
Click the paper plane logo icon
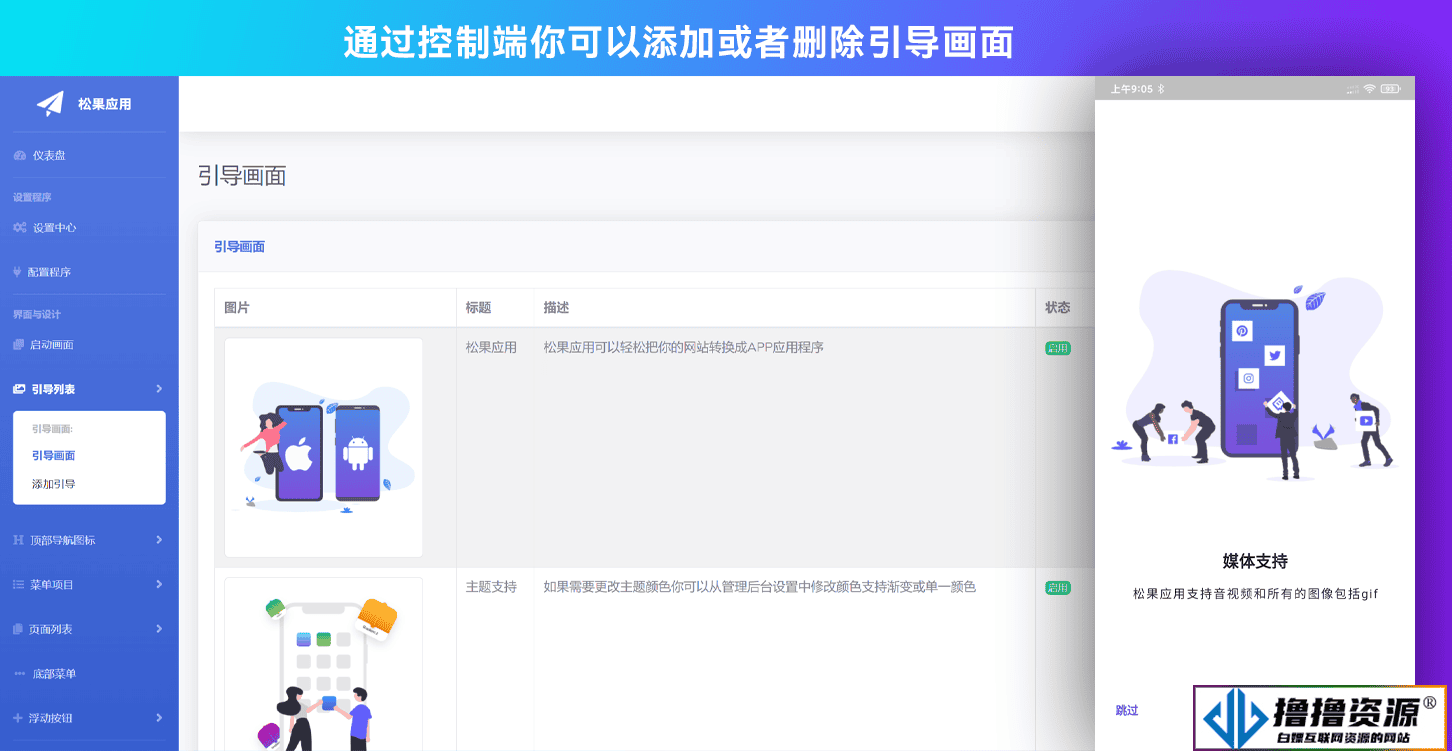[x=50, y=103]
